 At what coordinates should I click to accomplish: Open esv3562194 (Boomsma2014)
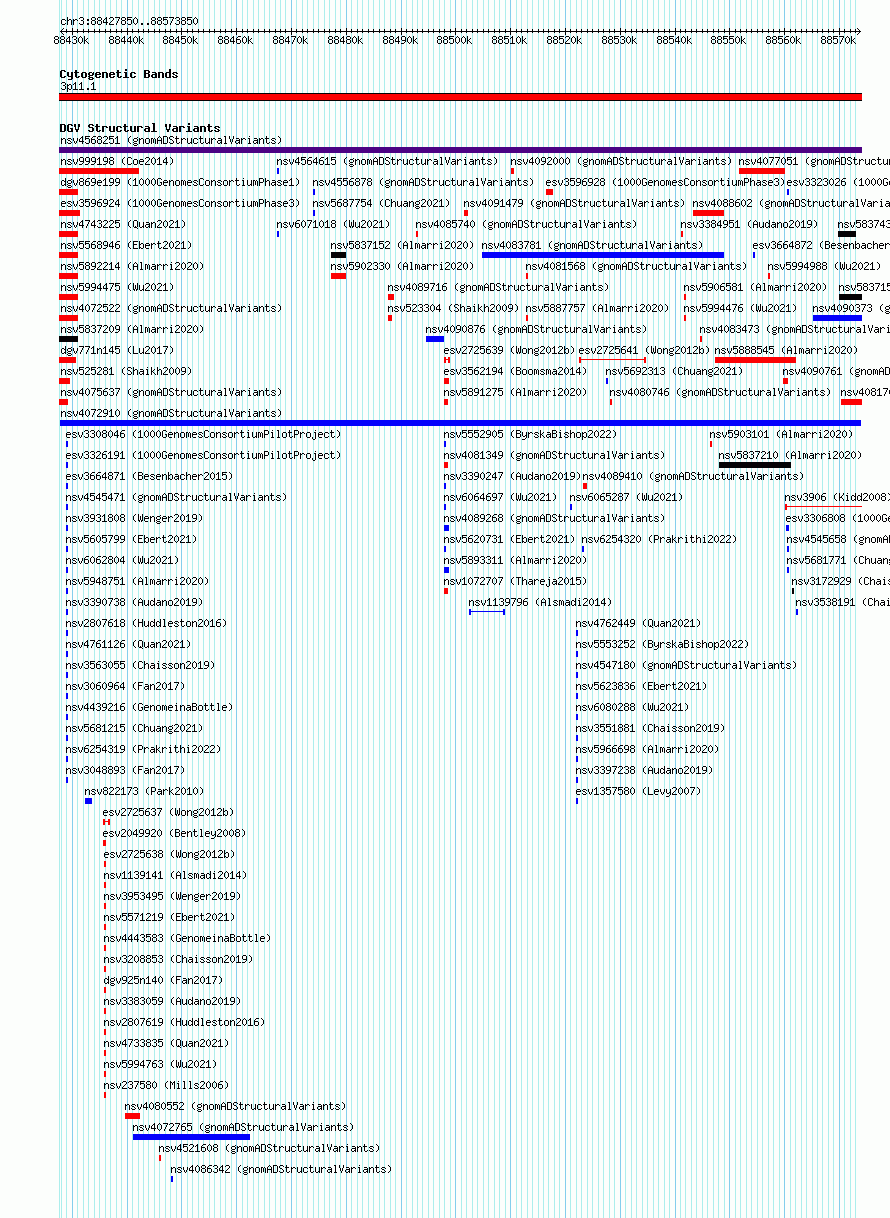[x=515, y=371]
